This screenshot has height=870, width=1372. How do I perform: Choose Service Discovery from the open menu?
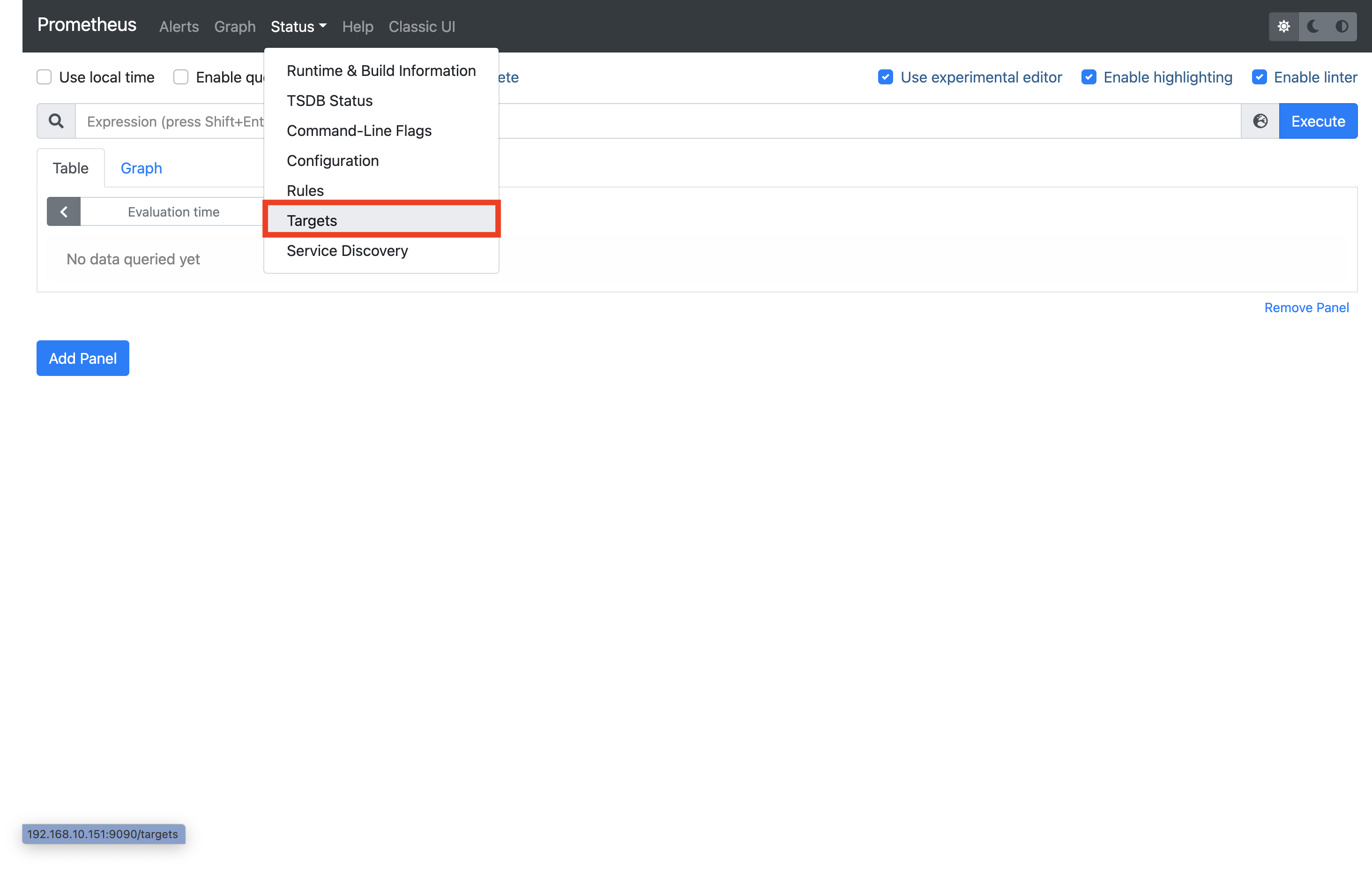(x=347, y=250)
